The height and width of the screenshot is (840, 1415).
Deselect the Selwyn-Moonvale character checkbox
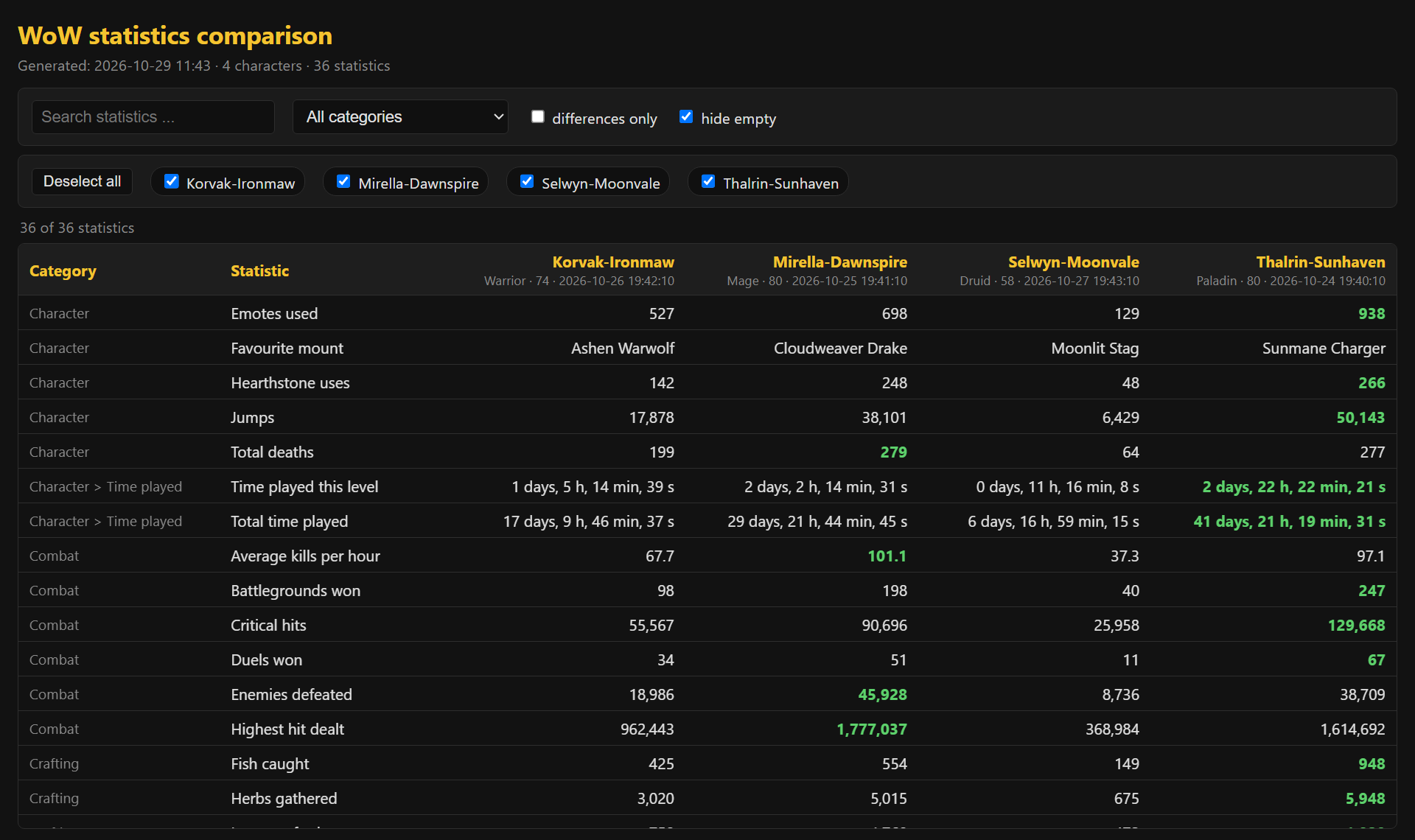point(527,181)
